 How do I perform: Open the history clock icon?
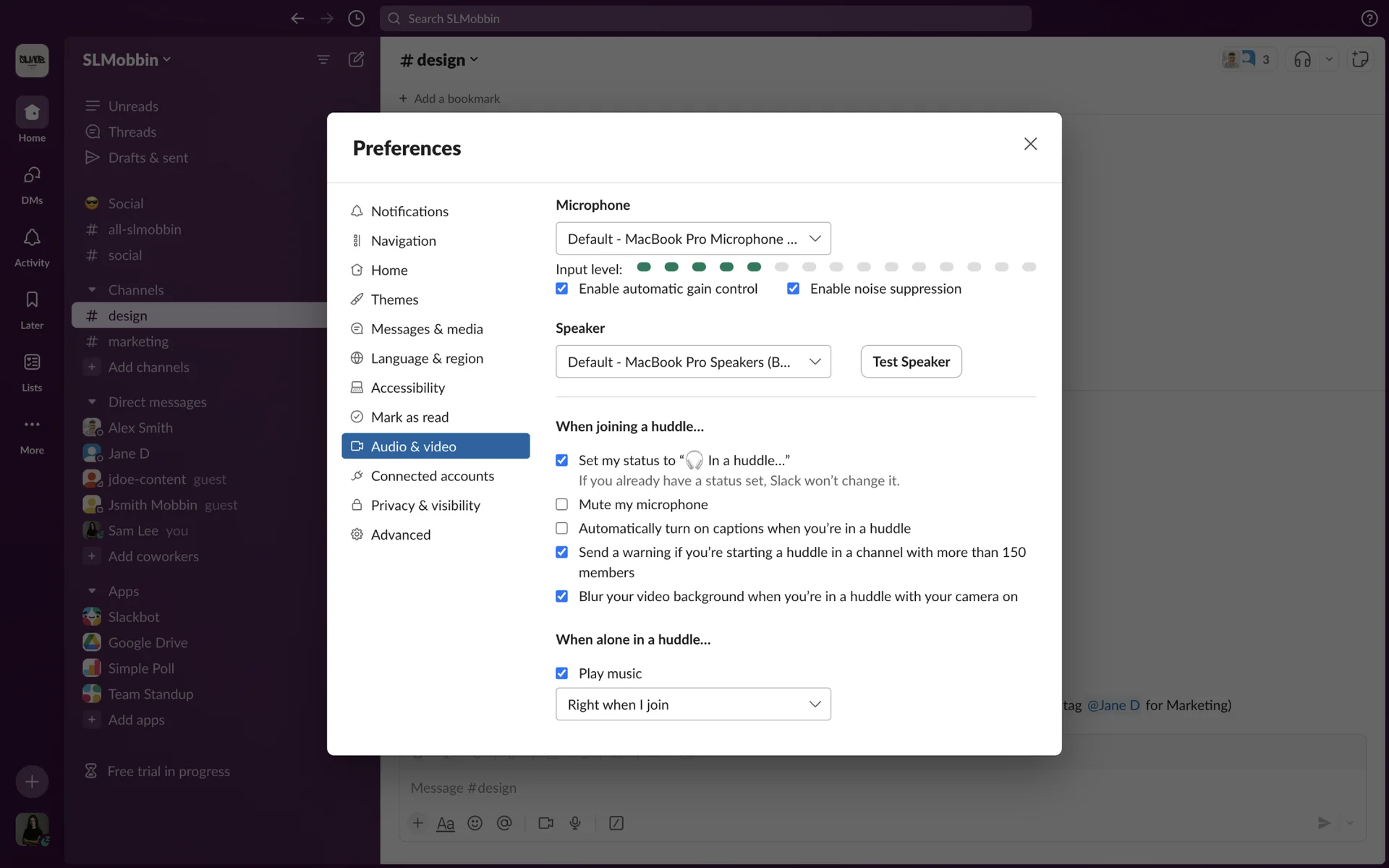[x=356, y=19]
